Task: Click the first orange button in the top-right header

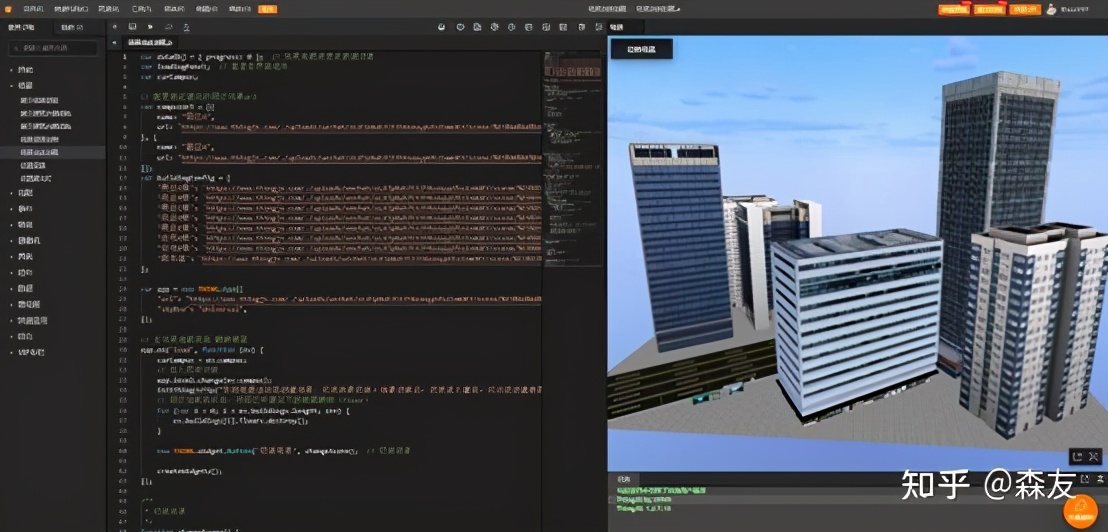Action: click(953, 9)
